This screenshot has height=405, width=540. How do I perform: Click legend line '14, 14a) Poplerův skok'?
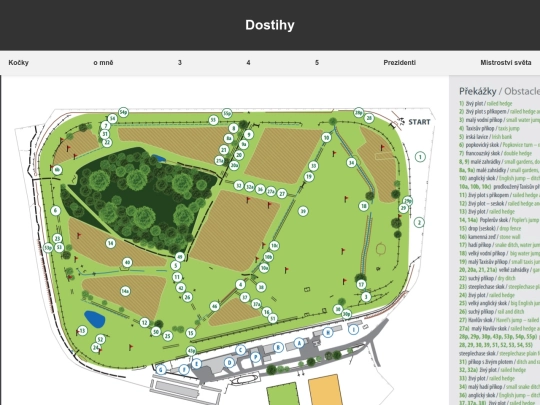point(499,220)
